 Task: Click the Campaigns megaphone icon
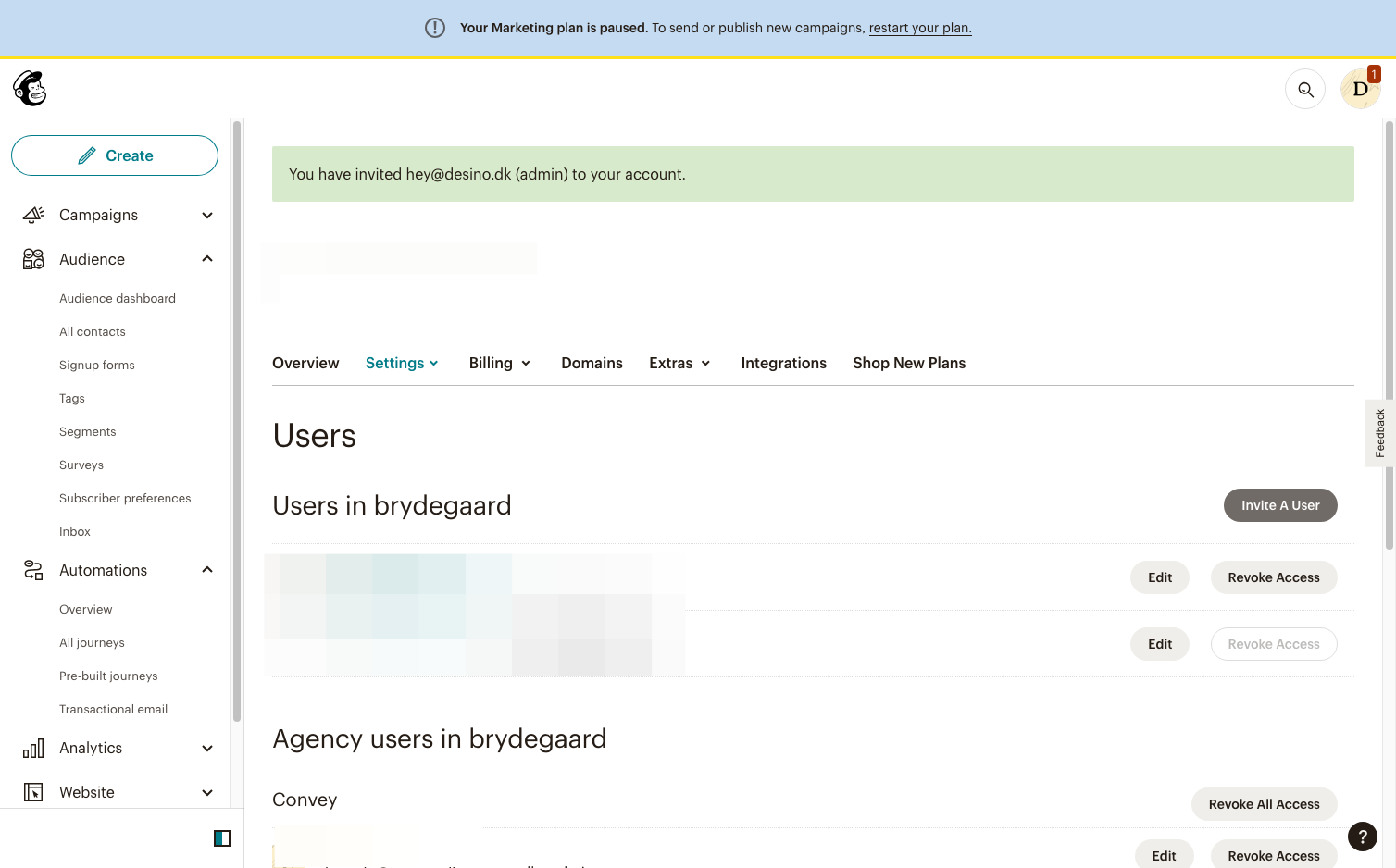pos(33,215)
